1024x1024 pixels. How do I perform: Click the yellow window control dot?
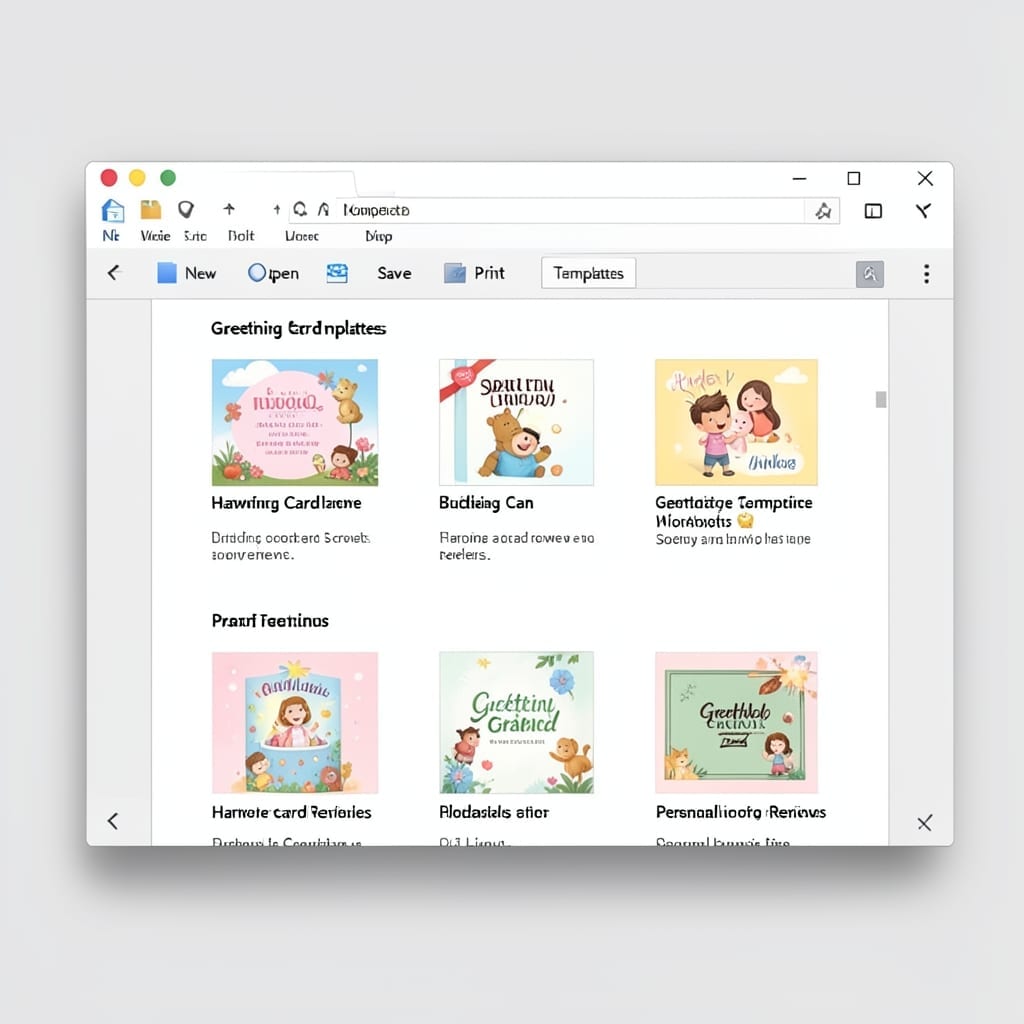pyautogui.click(x=137, y=178)
